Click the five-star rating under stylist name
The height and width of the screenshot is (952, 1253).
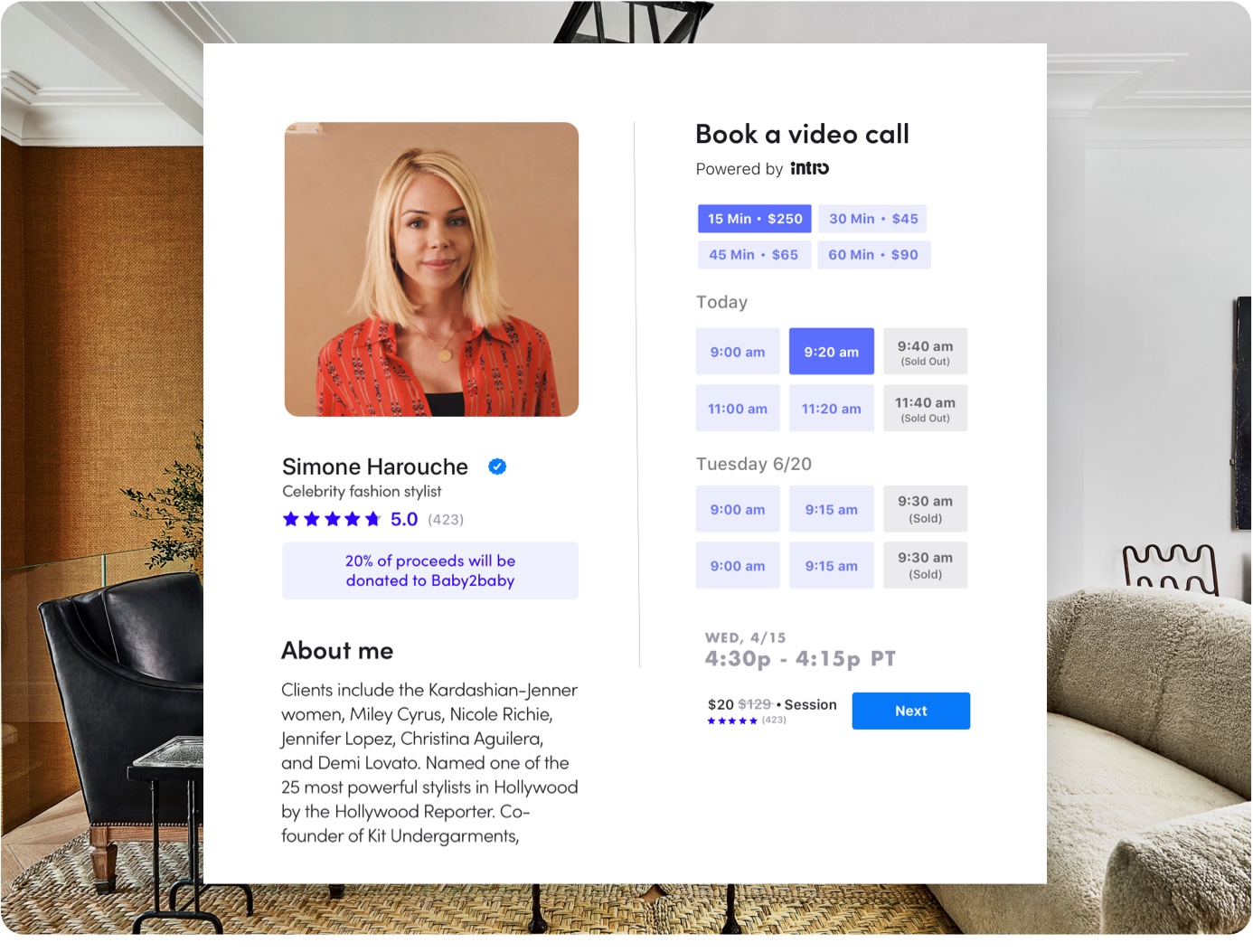332,519
